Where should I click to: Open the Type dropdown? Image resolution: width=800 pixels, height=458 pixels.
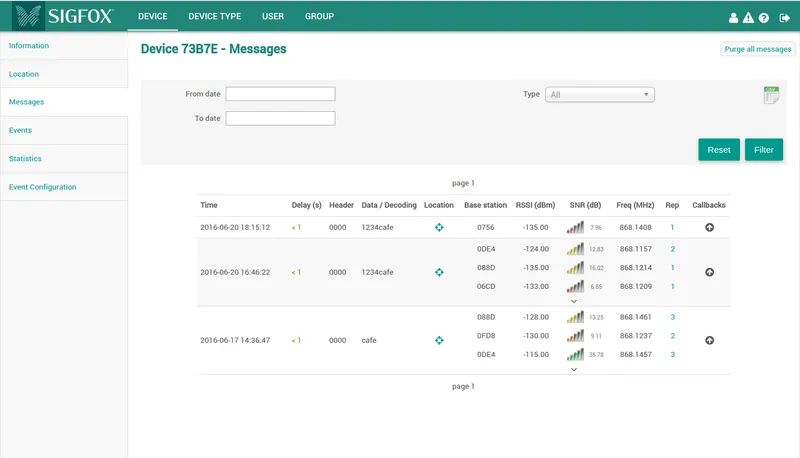599,95
